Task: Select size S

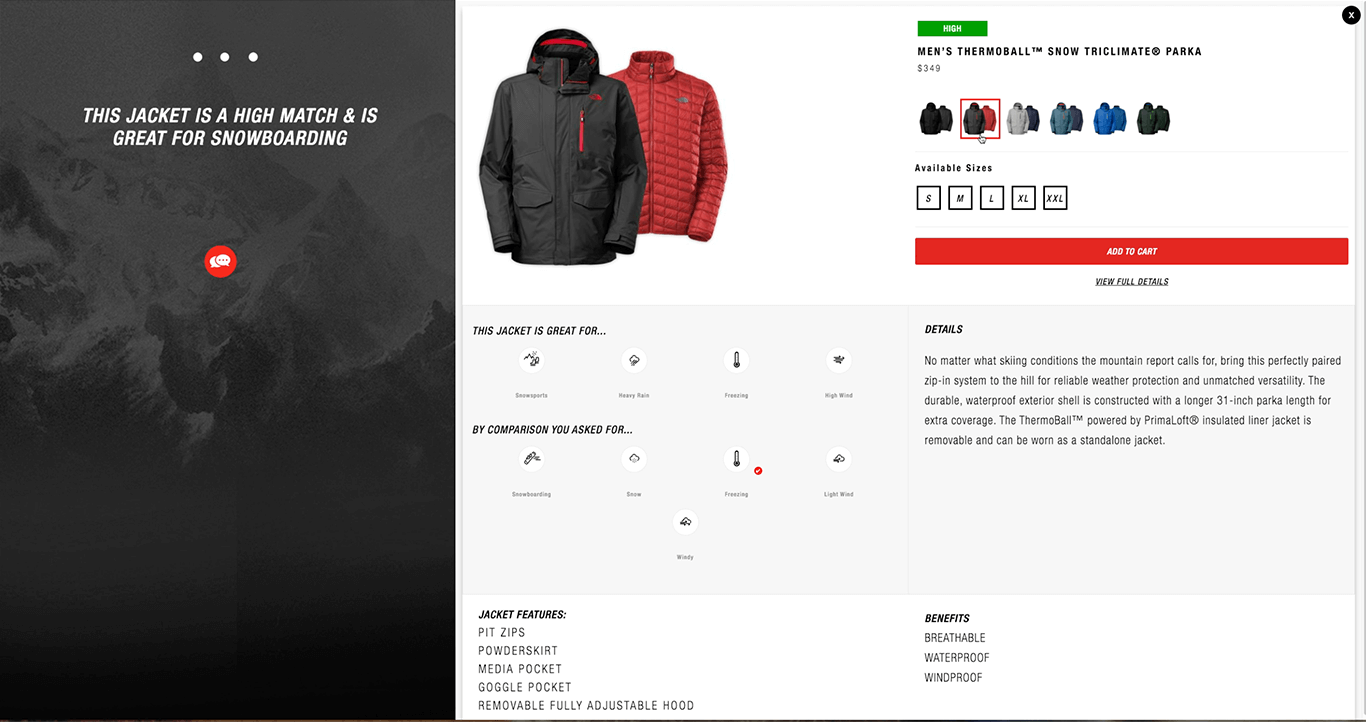Action: click(928, 198)
